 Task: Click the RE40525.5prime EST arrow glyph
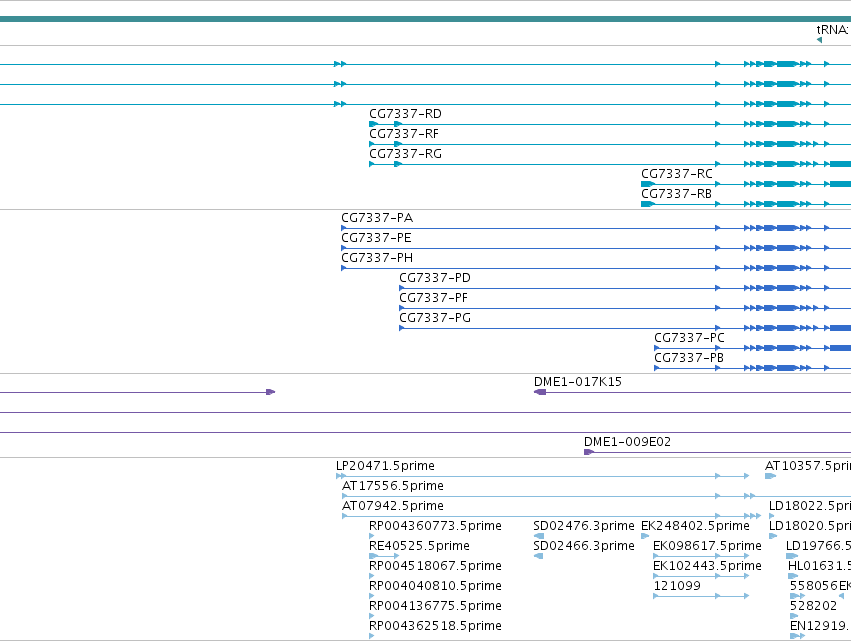pos(384,556)
